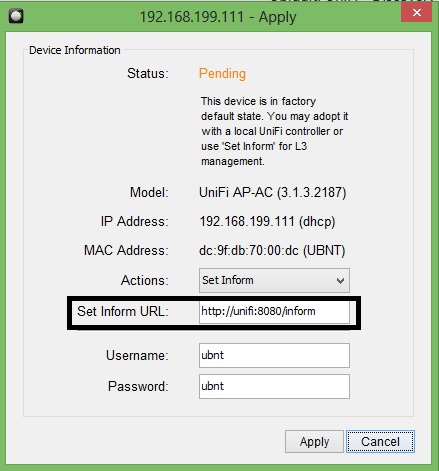Click the MAC Address label
The height and width of the screenshot is (471, 439).
[126, 251]
